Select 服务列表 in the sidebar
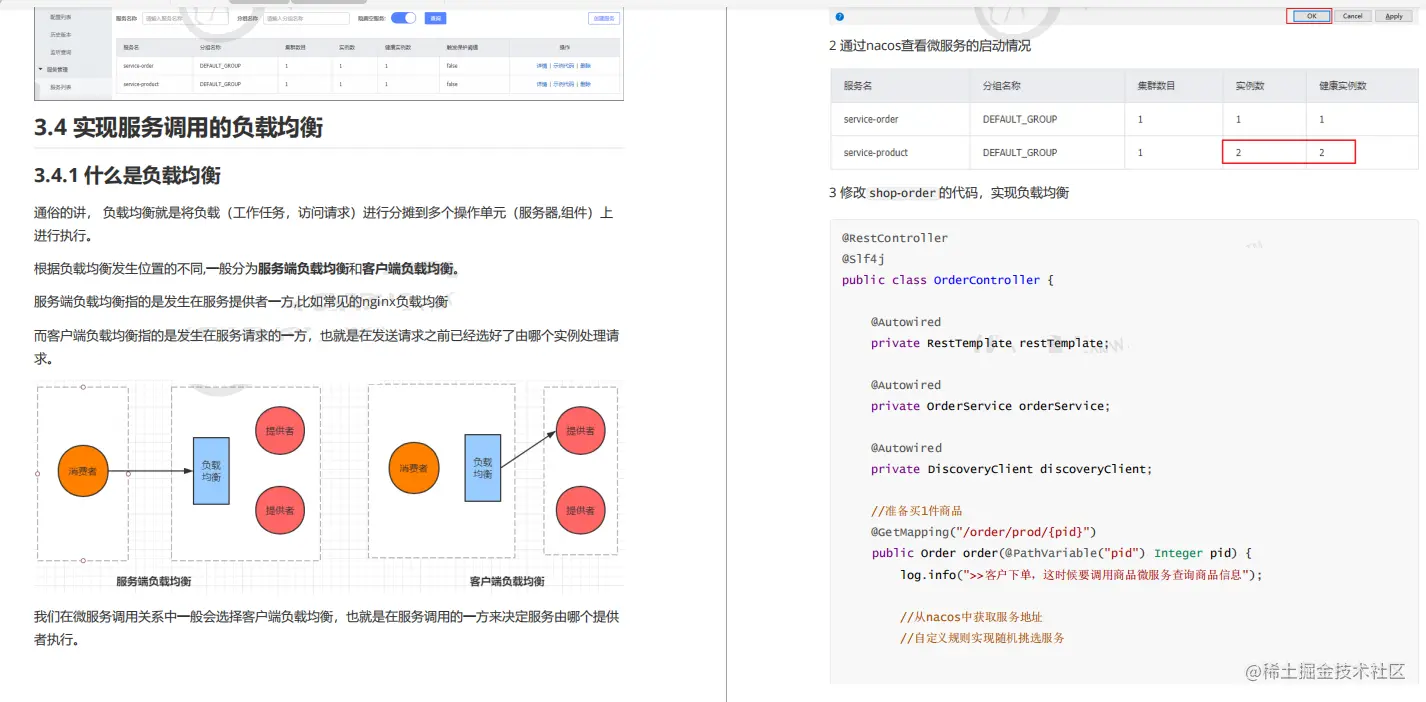Image resolution: width=1426 pixels, height=702 pixels. (x=61, y=86)
